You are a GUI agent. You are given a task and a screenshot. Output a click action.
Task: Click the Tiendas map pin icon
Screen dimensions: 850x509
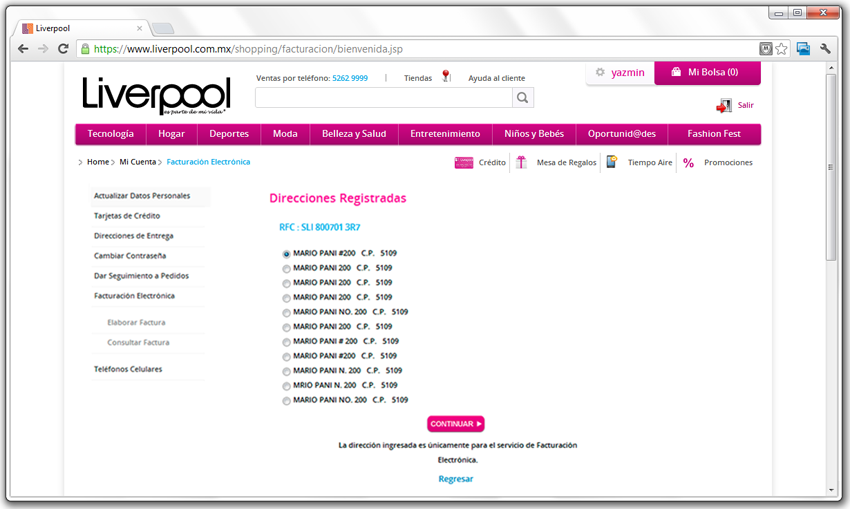pos(446,76)
